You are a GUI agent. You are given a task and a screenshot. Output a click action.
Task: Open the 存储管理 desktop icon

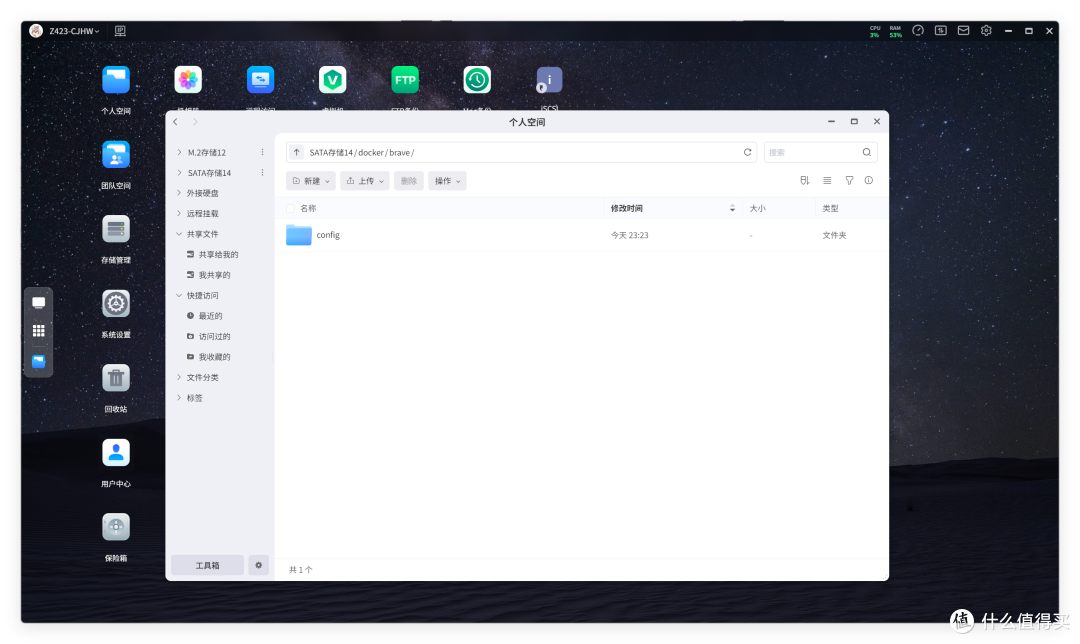tap(116, 229)
